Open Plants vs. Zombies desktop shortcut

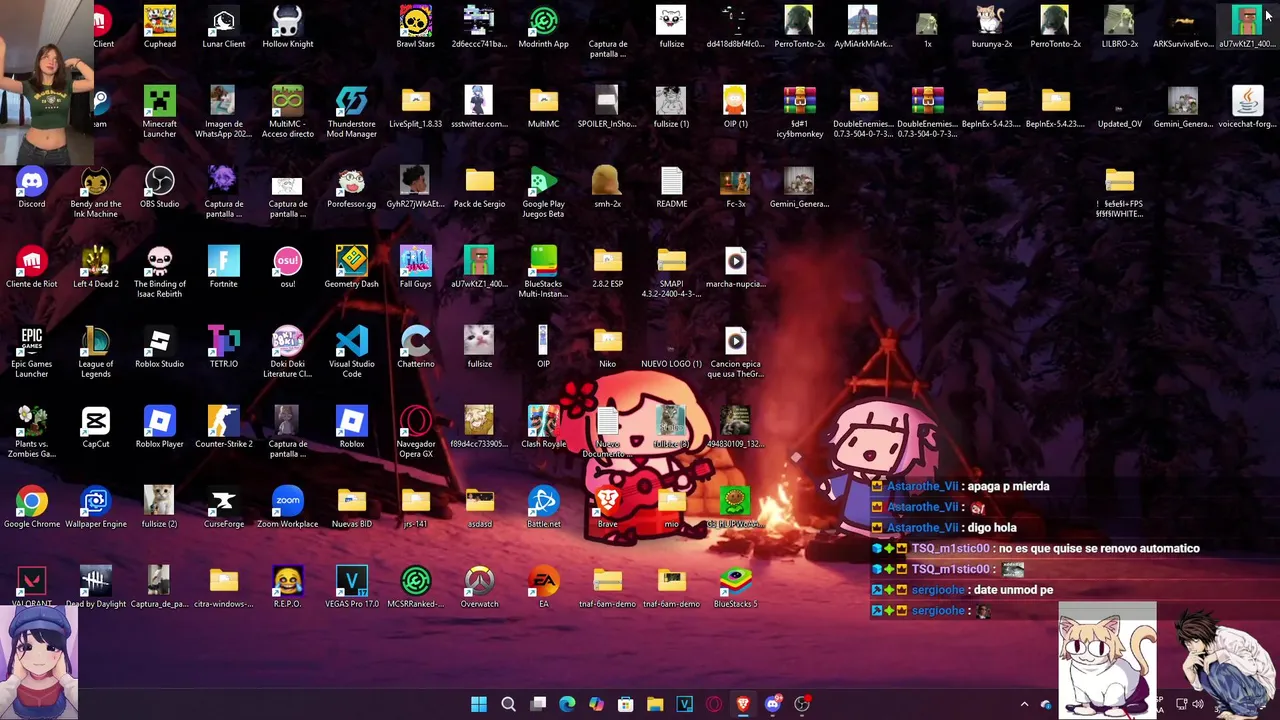pos(32,432)
